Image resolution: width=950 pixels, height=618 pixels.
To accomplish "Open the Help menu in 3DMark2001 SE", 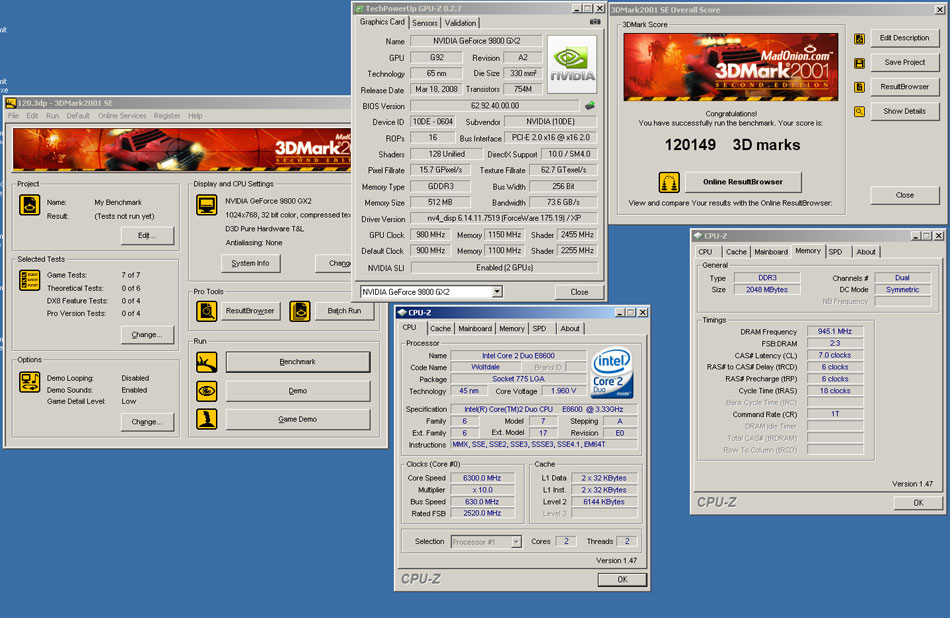I will tap(195, 116).
